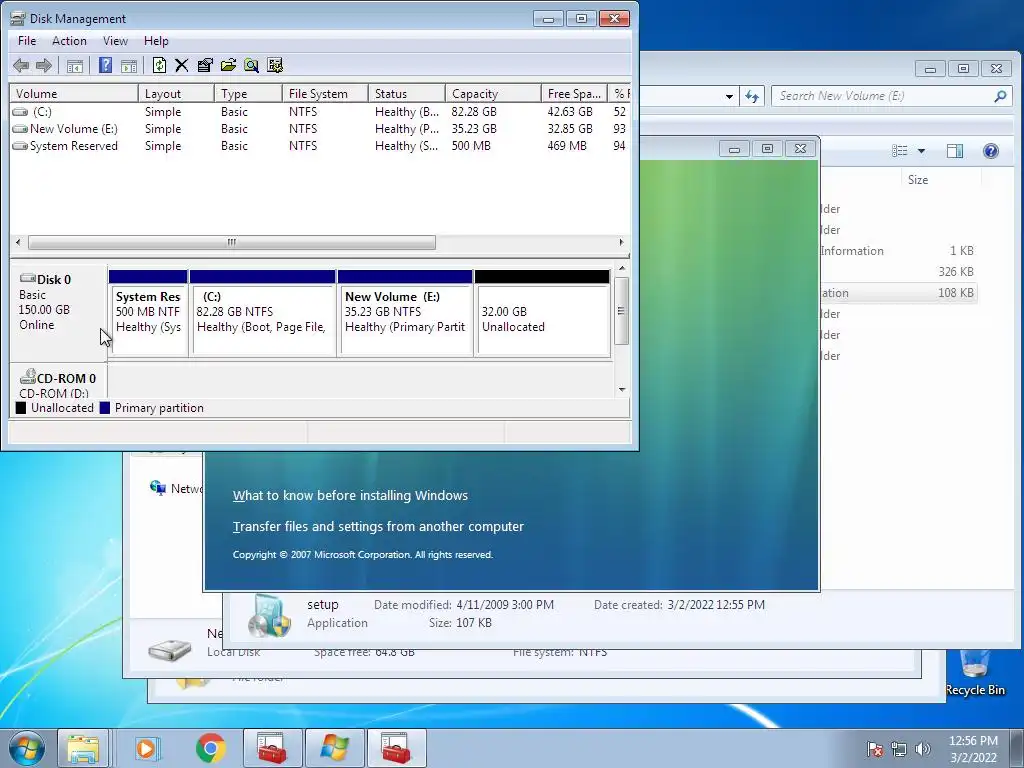Viewport: 1024px width, 768px height.
Task: Open the Explorer view options dropdown arrow
Action: 921,151
